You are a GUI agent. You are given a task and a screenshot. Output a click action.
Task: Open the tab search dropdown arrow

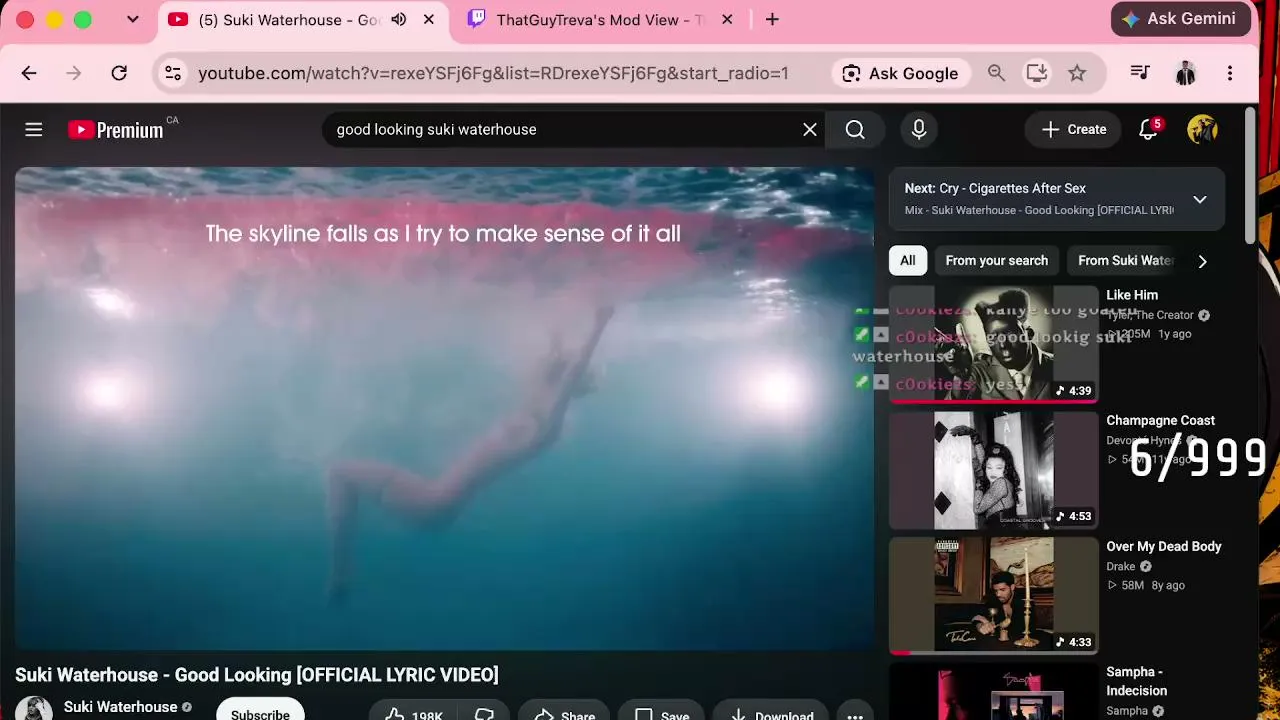click(x=132, y=19)
